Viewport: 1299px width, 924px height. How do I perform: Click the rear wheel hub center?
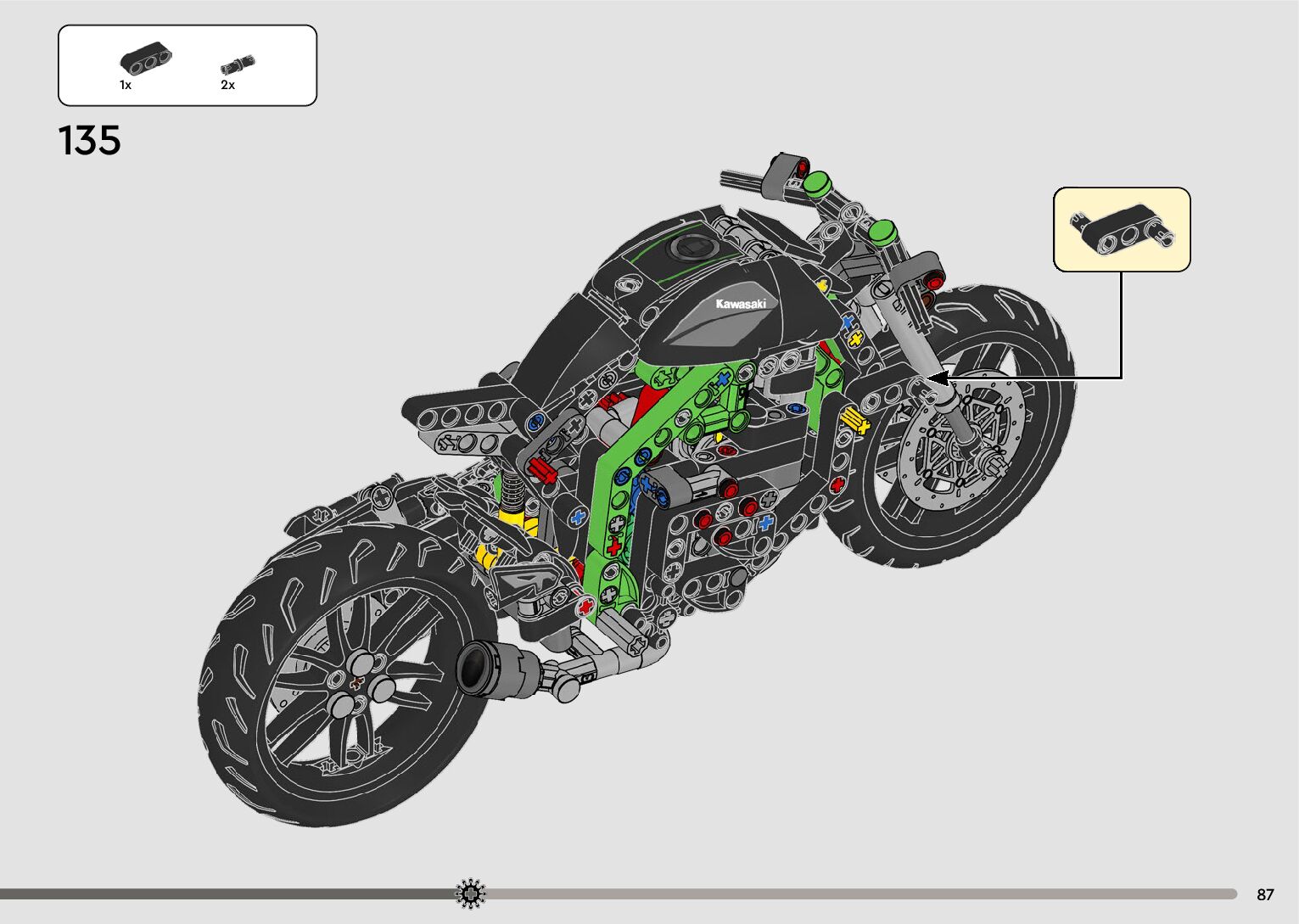[x=356, y=682]
